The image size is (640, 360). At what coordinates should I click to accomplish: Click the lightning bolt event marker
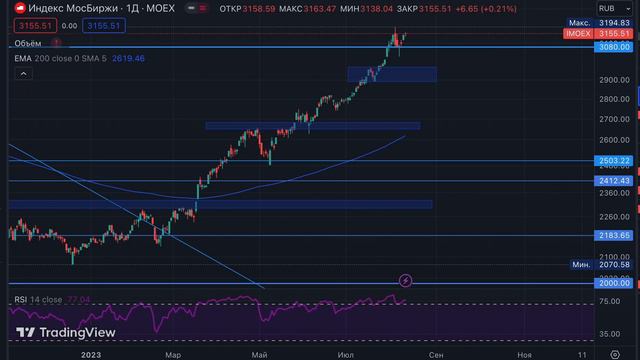point(405,280)
